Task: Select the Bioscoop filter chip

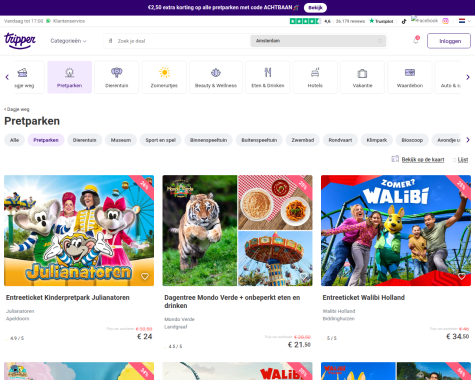Action: point(412,140)
